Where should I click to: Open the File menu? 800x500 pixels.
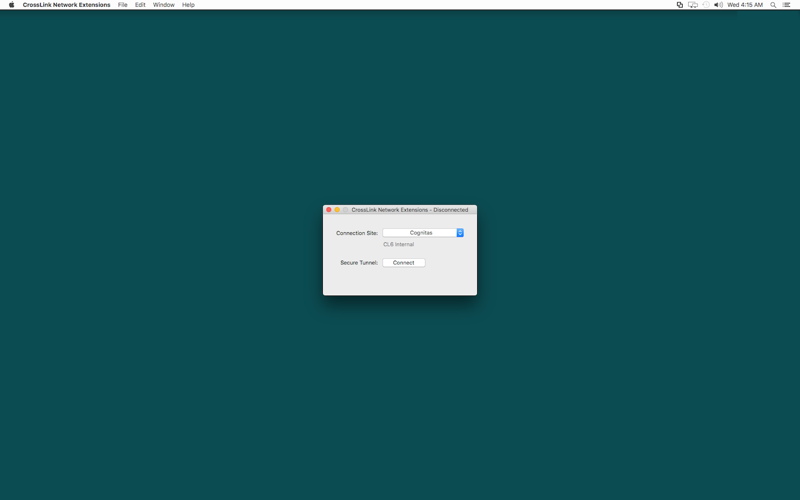pyautogui.click(x=122, y=5)
